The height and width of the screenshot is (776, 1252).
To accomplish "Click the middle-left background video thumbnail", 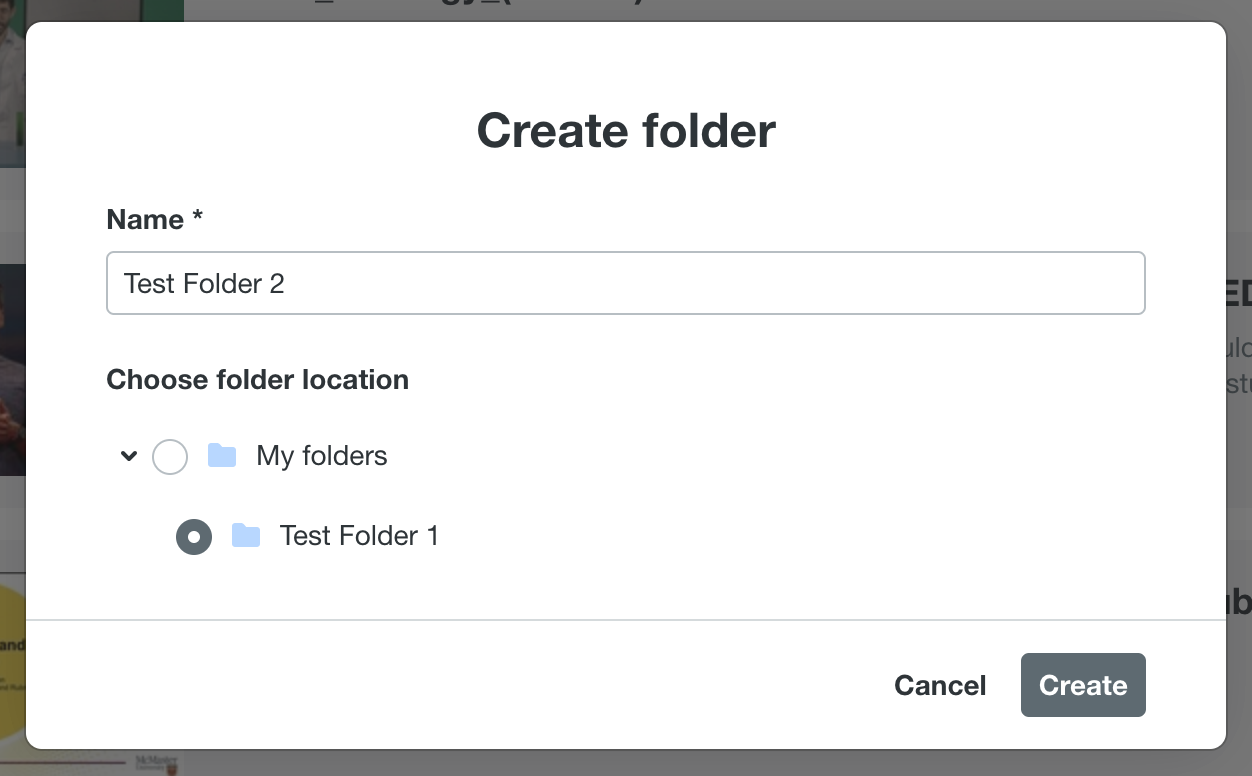I will (12, 370).
